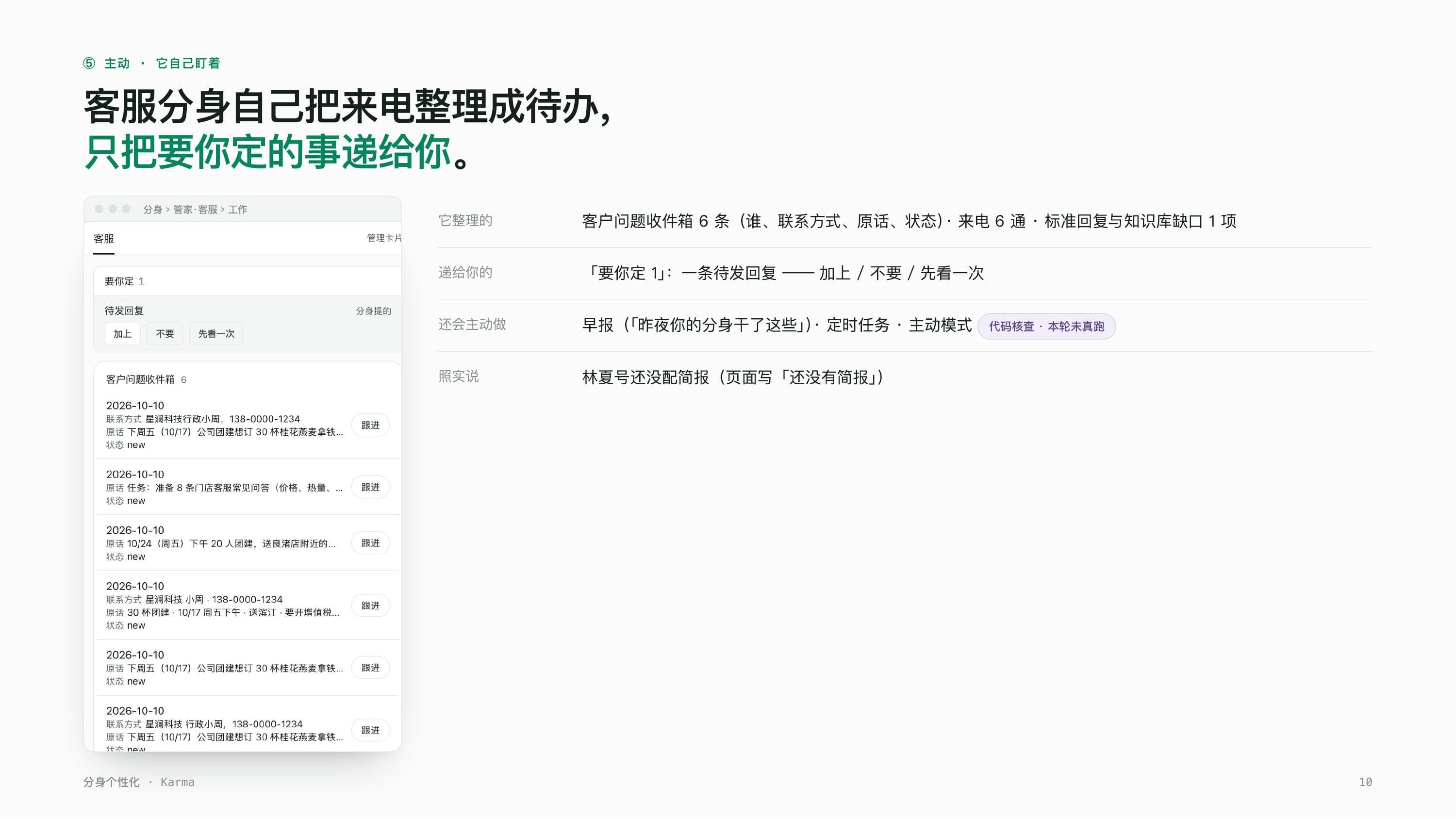Screen dimensions: 1456x819
Task: Click the 代码核查 · 本轮未真跑 pill
Action: click(1046, 326)
